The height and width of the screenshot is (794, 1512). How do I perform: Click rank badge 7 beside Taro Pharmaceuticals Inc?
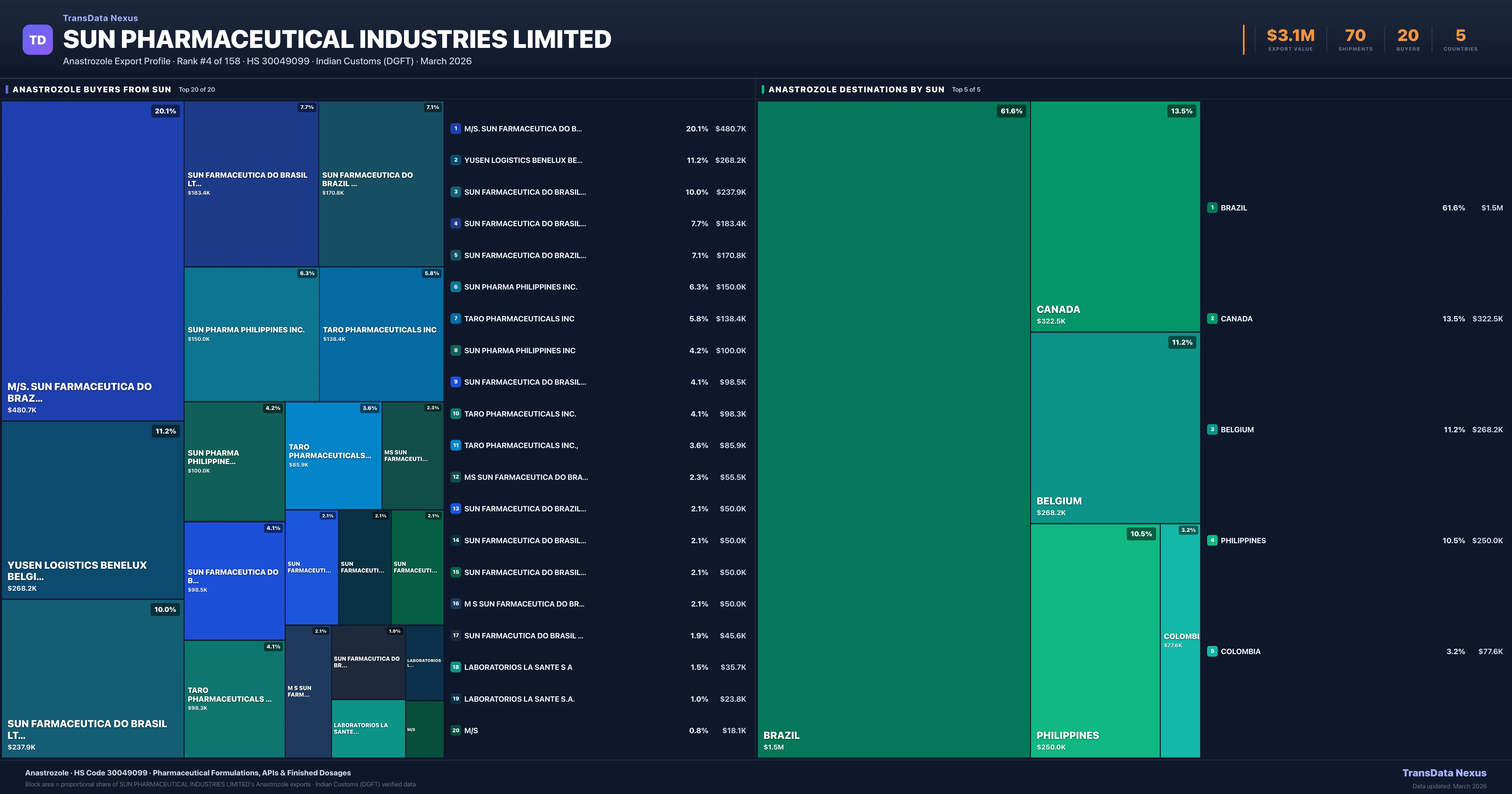pos(455,319)
